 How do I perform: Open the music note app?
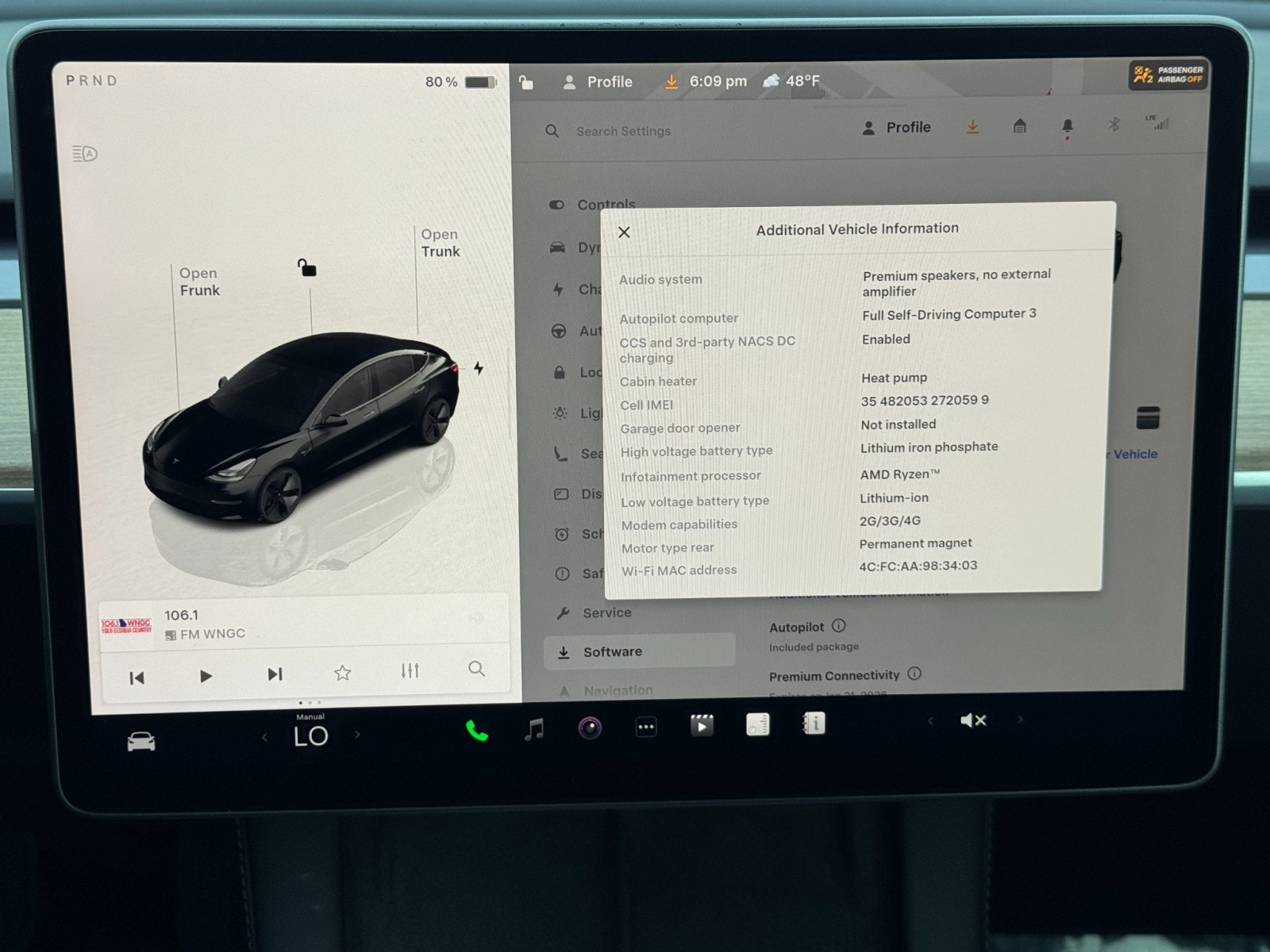click(534, 729)
